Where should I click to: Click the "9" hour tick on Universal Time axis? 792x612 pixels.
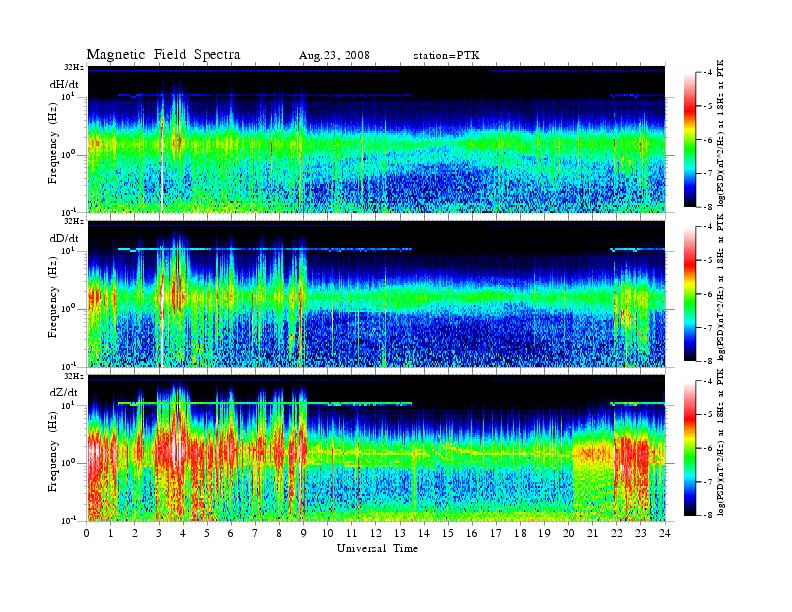tap(304, 533)
